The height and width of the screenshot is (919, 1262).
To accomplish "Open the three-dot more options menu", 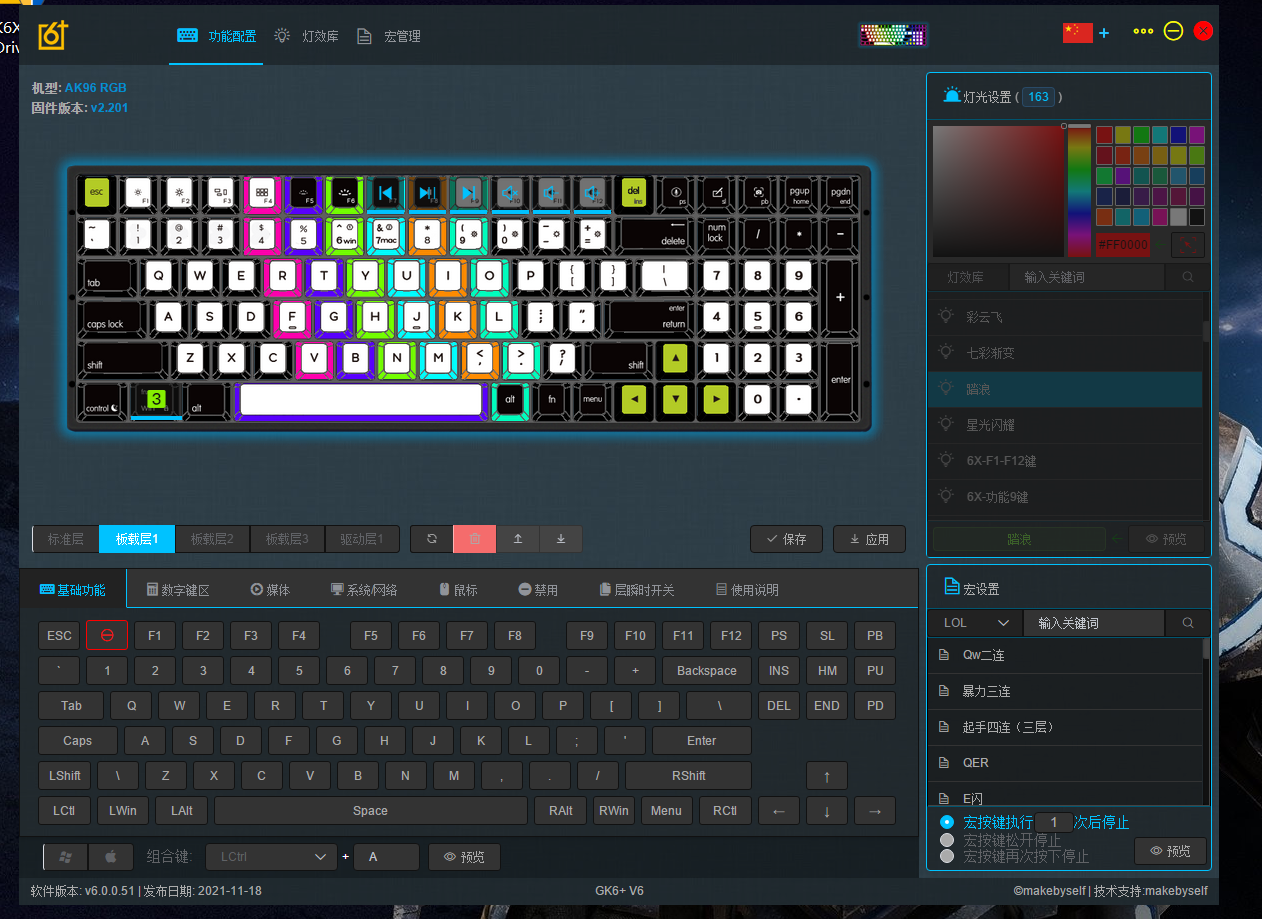I will pyautogui.click(x=1143, y=31).
